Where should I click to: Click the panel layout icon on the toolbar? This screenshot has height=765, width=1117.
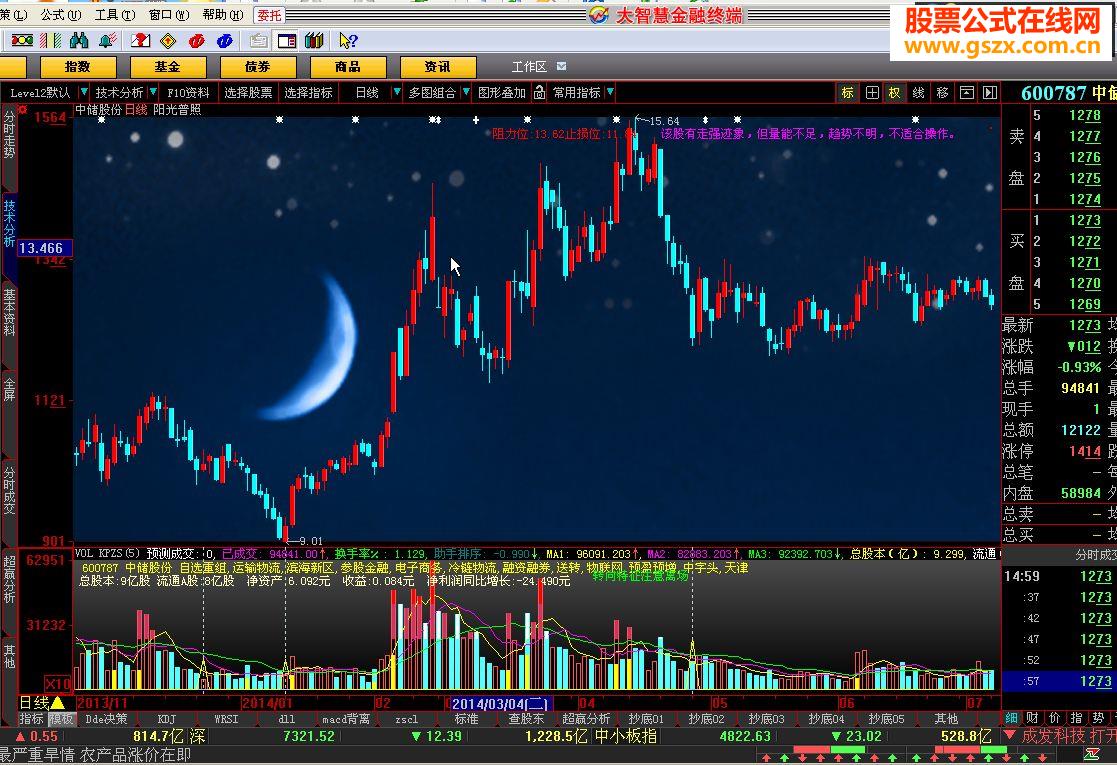tap(285, 41)
